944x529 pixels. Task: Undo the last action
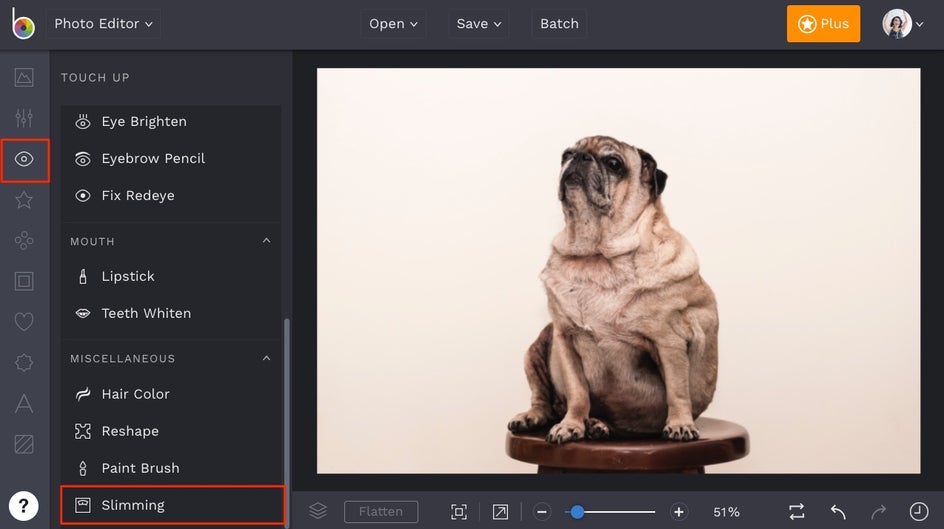coord(838,512)
